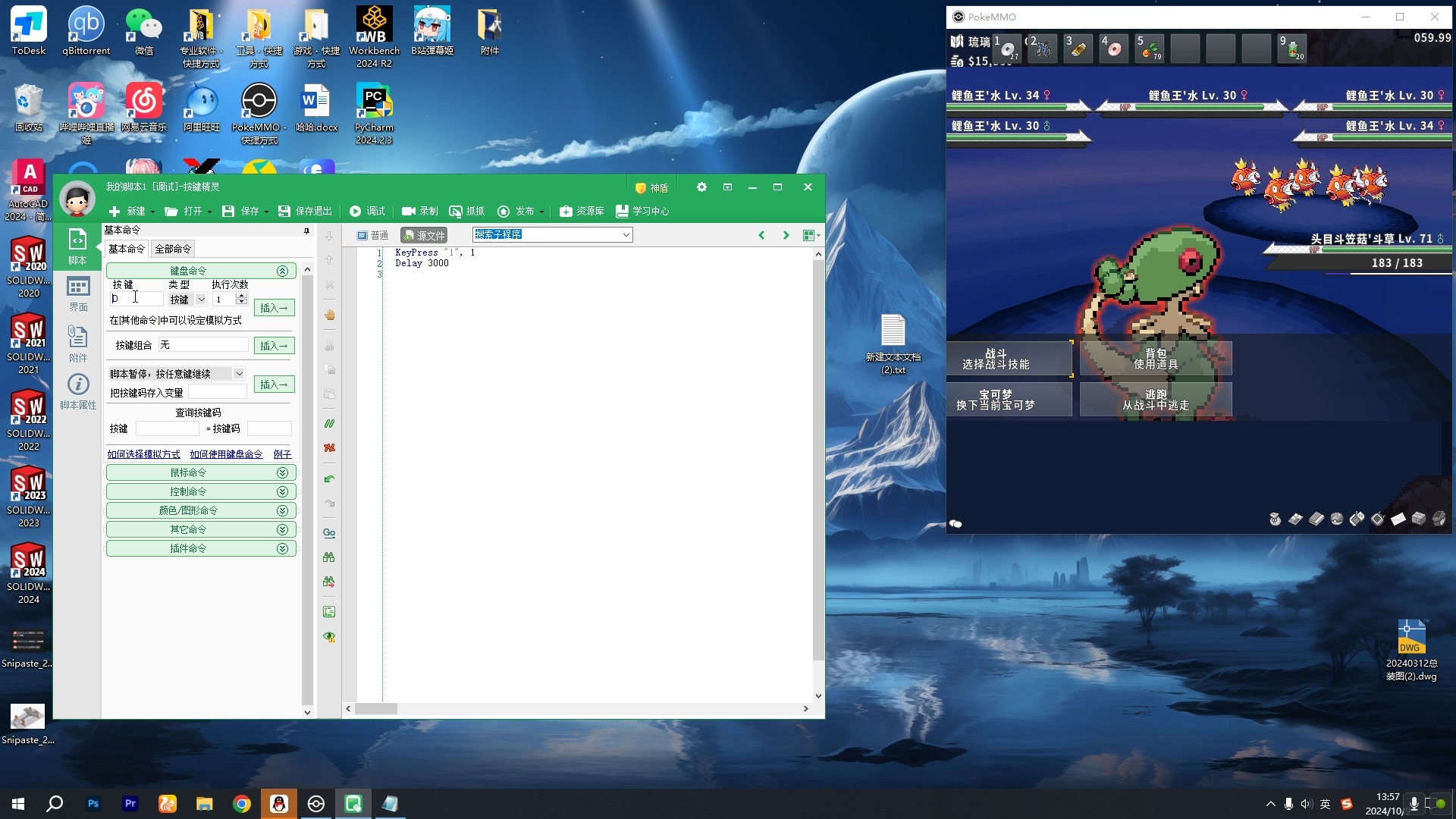Click the 神盾 shield button
This screenshot has height=819, width=1456.
click(x=651, y=187)
